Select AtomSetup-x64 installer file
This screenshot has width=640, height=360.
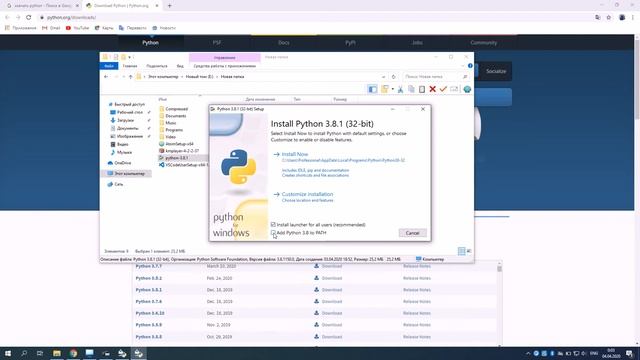(179, 144)
